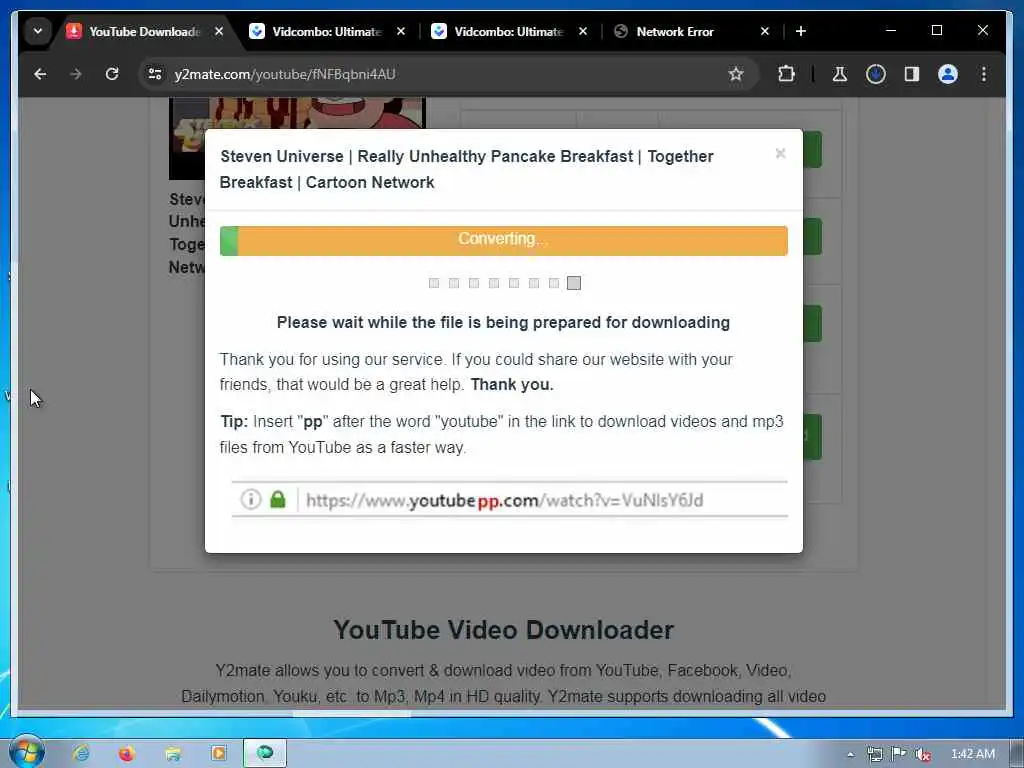Open Chrome Labs flask icon
The height and width of the screenshot is (768, 1024).
pyautogui.click(x=840, y=74)
